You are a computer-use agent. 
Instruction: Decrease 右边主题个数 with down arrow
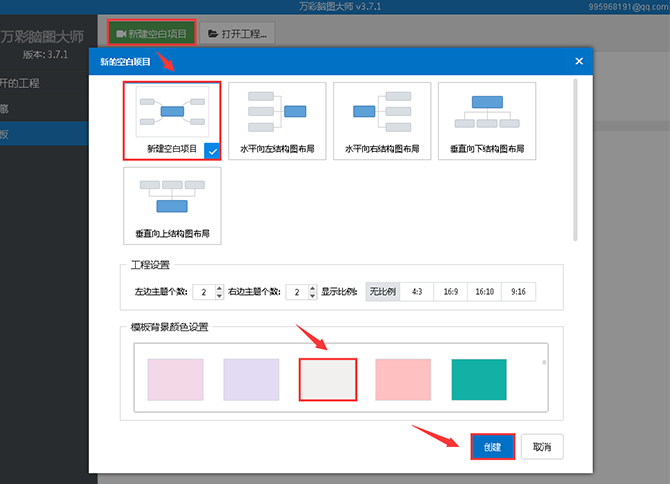pyautogui.click(x=312, y=296)
